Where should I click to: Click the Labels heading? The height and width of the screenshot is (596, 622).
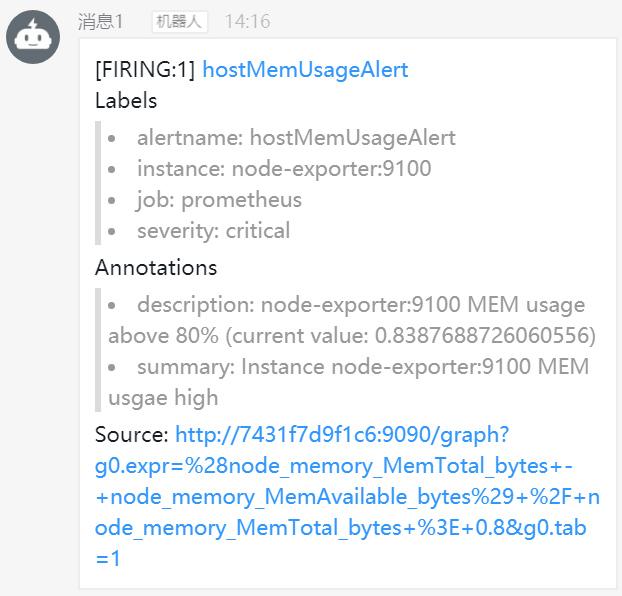126,100
